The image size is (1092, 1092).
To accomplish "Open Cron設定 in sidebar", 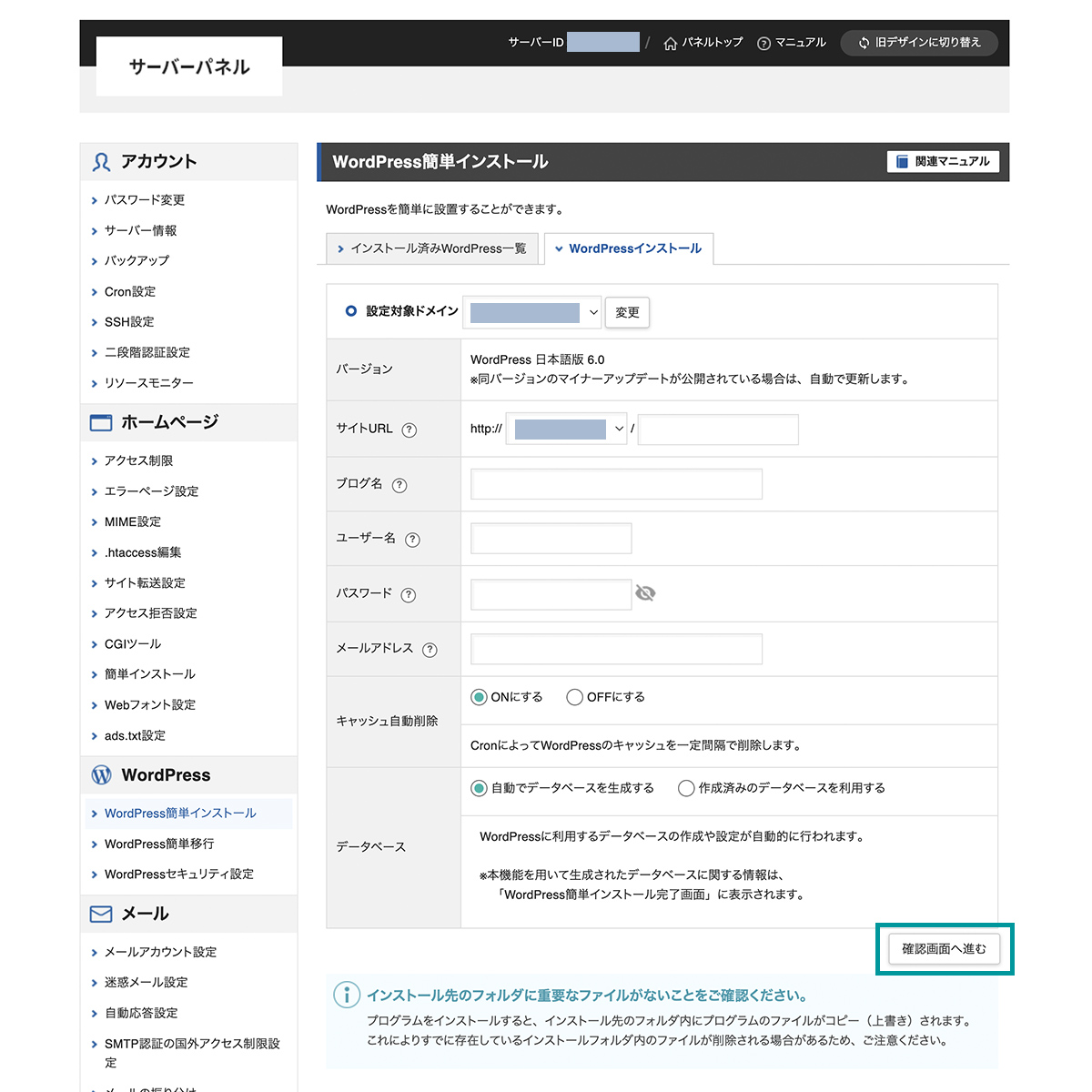I will 130,292.
